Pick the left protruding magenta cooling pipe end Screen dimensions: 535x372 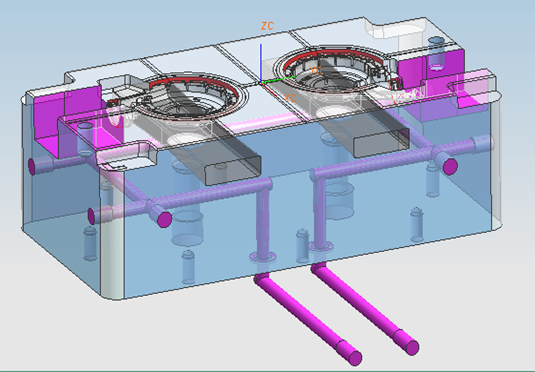click(x=355, y=357)
